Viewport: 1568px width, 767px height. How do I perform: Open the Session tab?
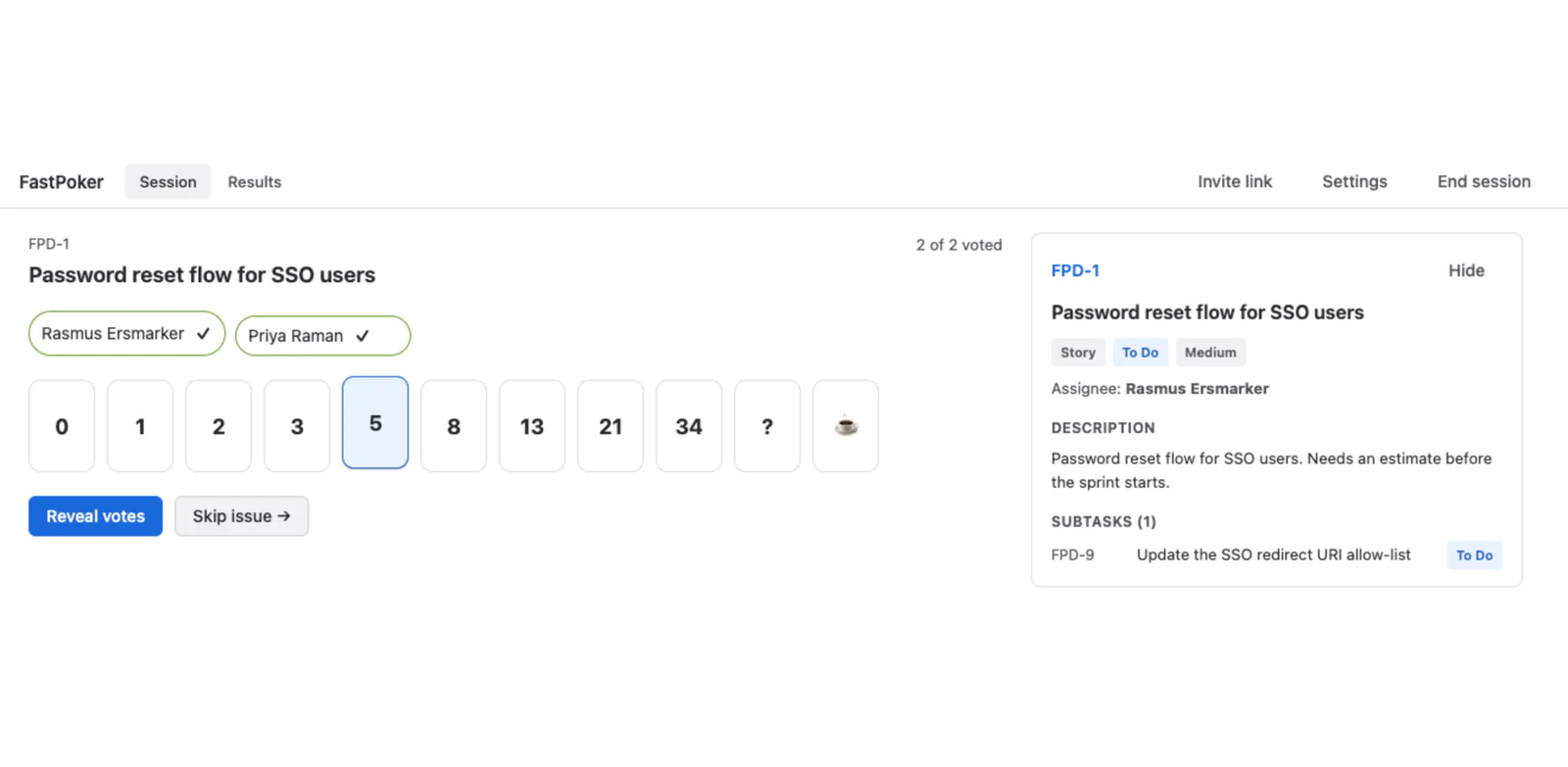pyautogui.click(x=168, y=182)
